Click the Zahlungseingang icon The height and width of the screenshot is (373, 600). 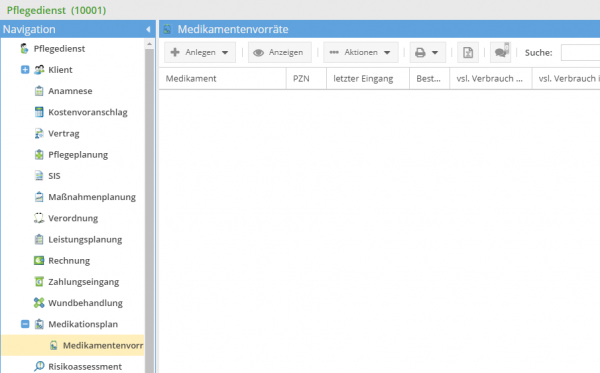pyautogui.click(x=39, y=282)
